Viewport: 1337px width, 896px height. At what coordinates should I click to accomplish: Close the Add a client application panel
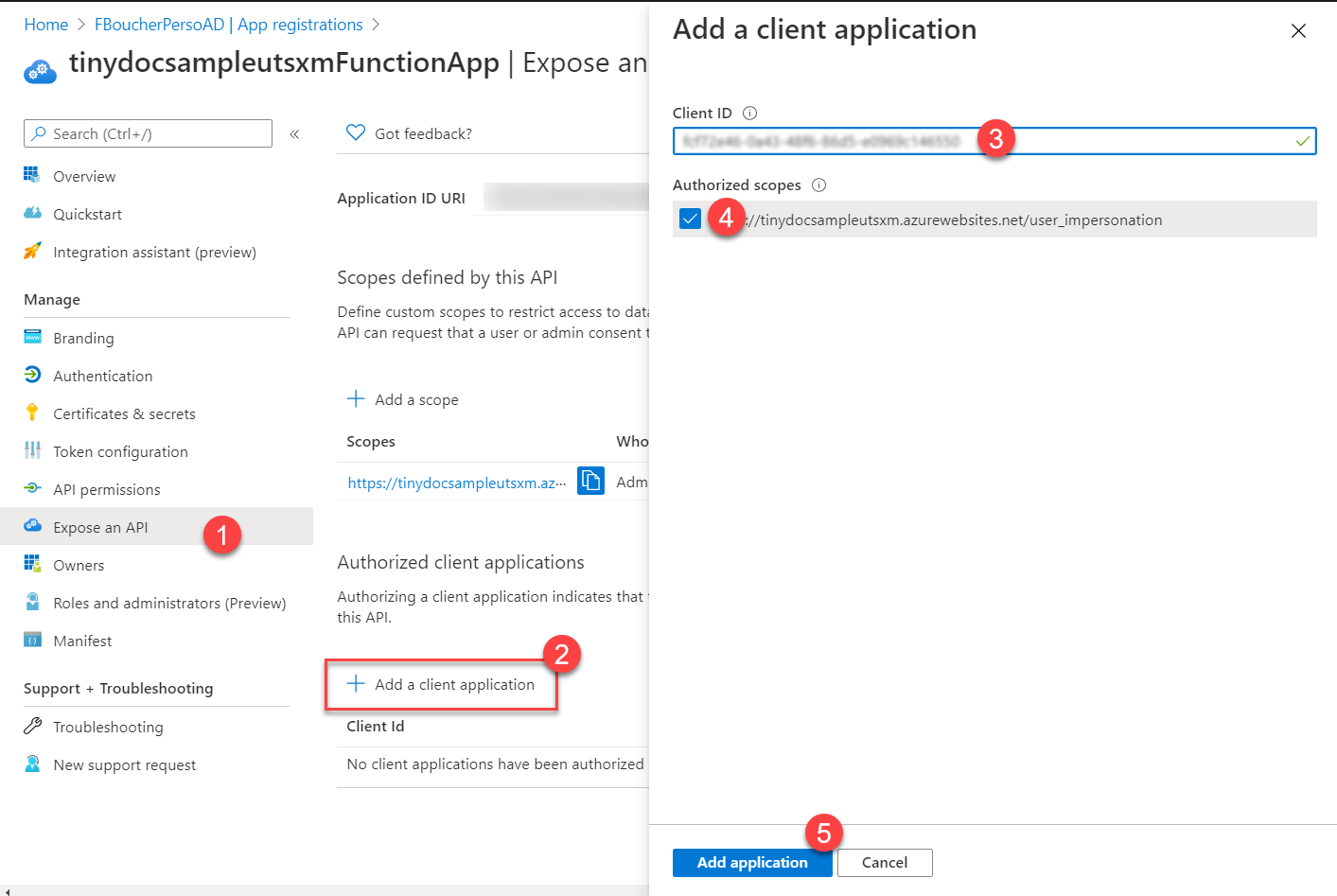pyautogui.click(x=1298, y=31)
